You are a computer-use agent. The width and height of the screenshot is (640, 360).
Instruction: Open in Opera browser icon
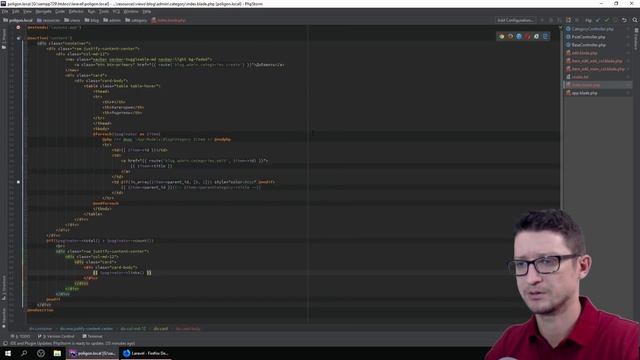click(x=528, y=36)
